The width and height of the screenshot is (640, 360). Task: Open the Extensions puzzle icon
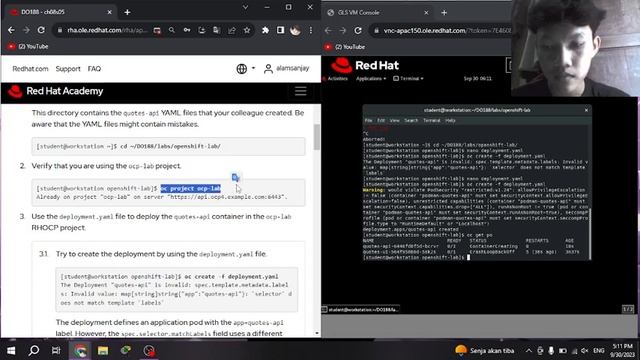(x=265, y=30)
